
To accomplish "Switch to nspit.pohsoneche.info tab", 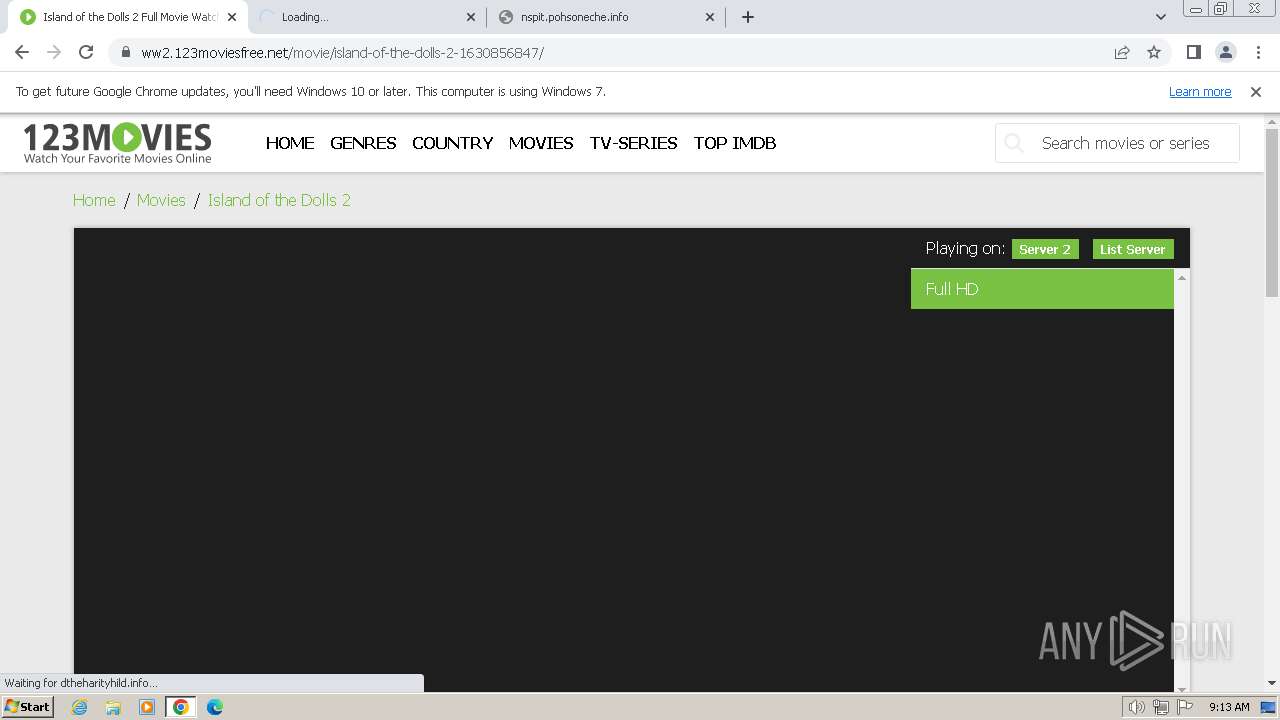I will coord(606,17).
